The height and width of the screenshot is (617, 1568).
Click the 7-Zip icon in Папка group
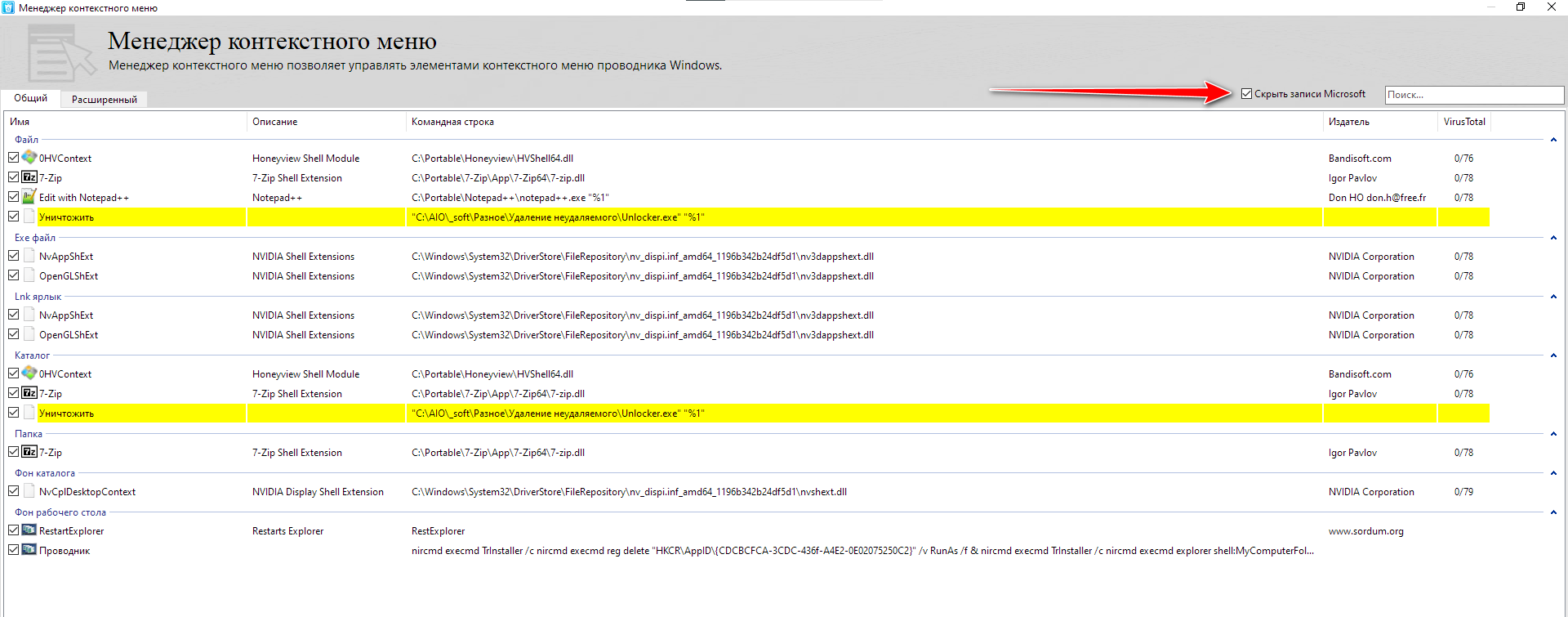29,452
